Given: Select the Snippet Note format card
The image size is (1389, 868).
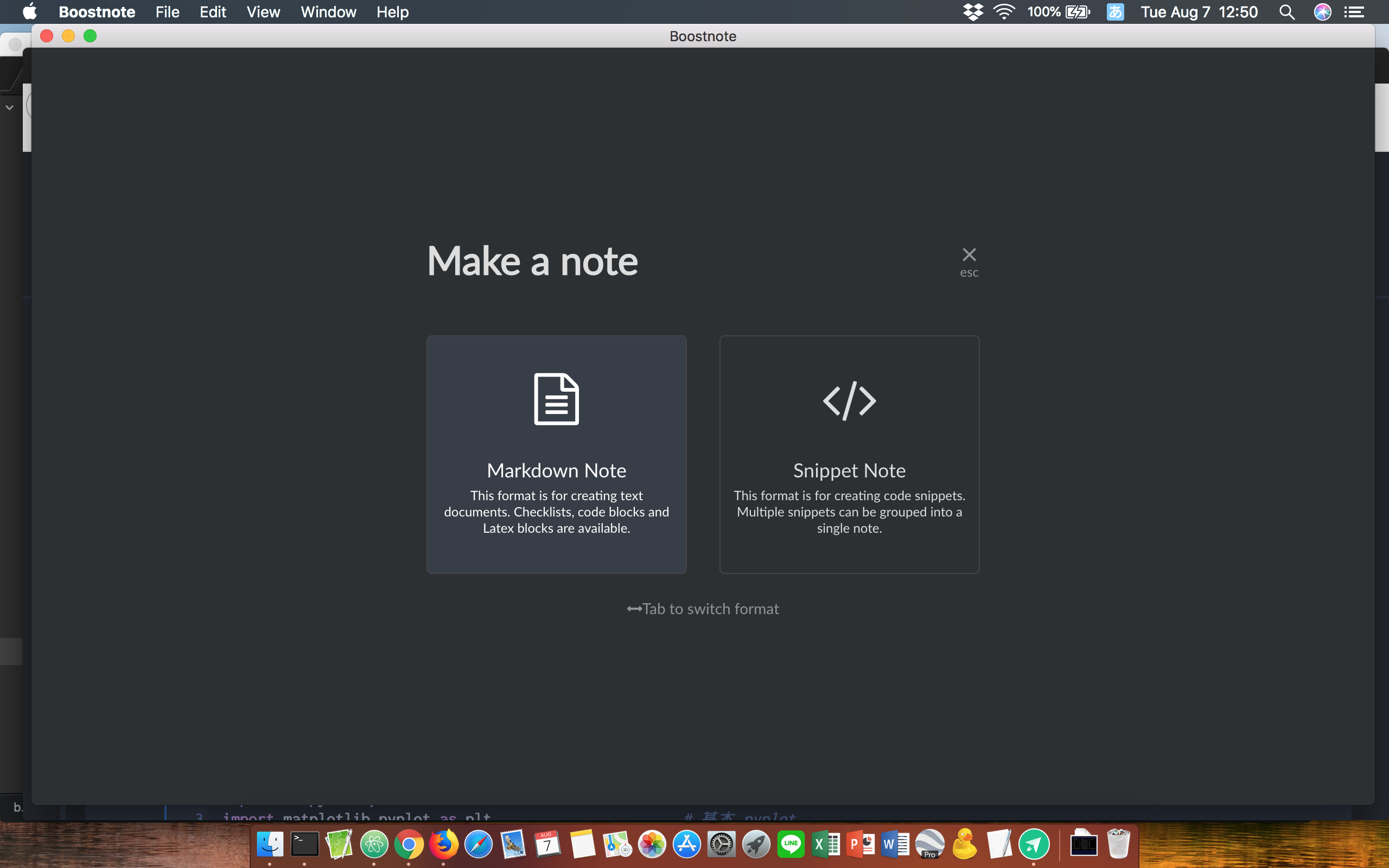Looking at the screenshot, I should click(x=849, y=454).
